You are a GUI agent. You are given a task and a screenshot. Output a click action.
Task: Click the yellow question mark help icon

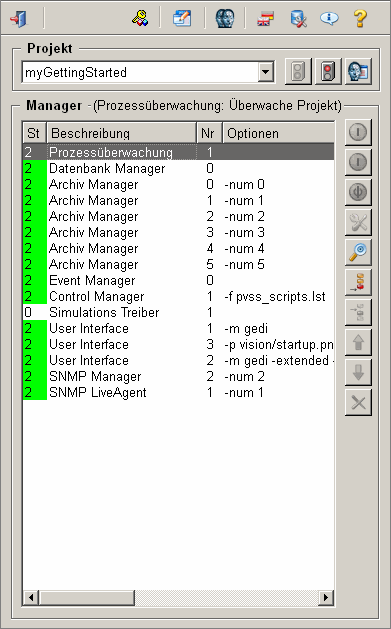tap(360, 18)
